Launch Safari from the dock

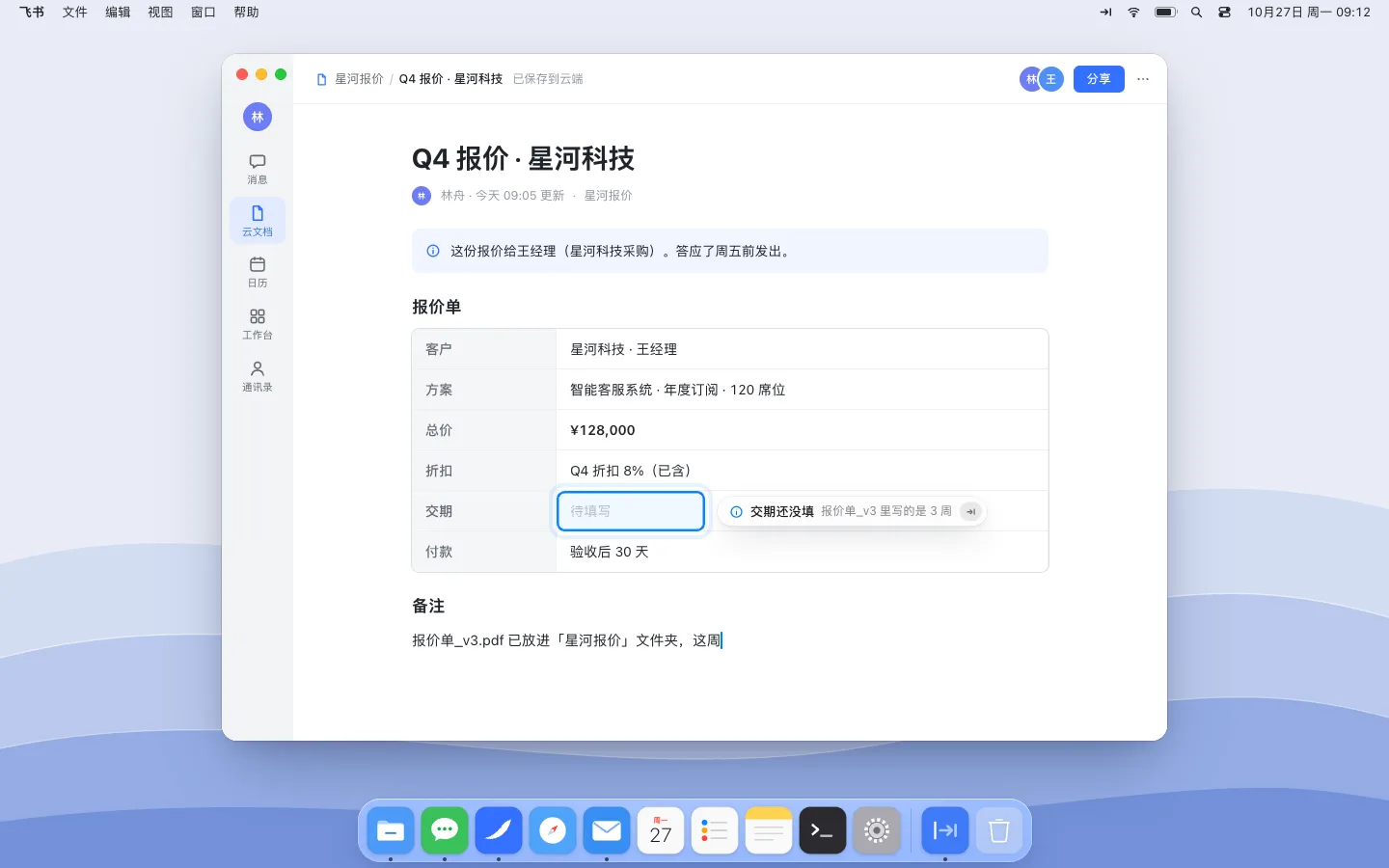[x=553, y=830]
